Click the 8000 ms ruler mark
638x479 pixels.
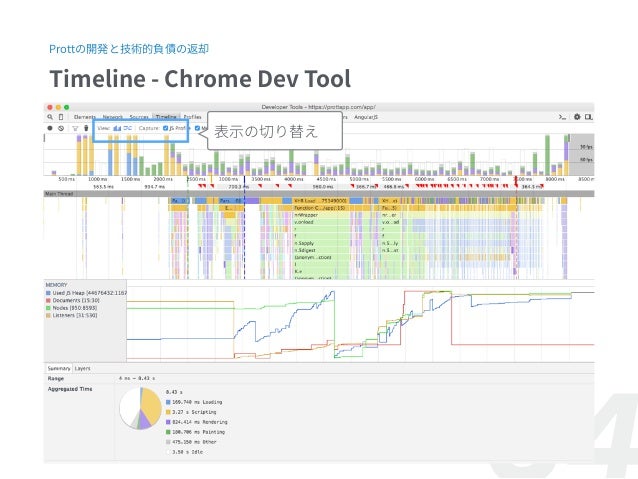(x=555, y=179)
